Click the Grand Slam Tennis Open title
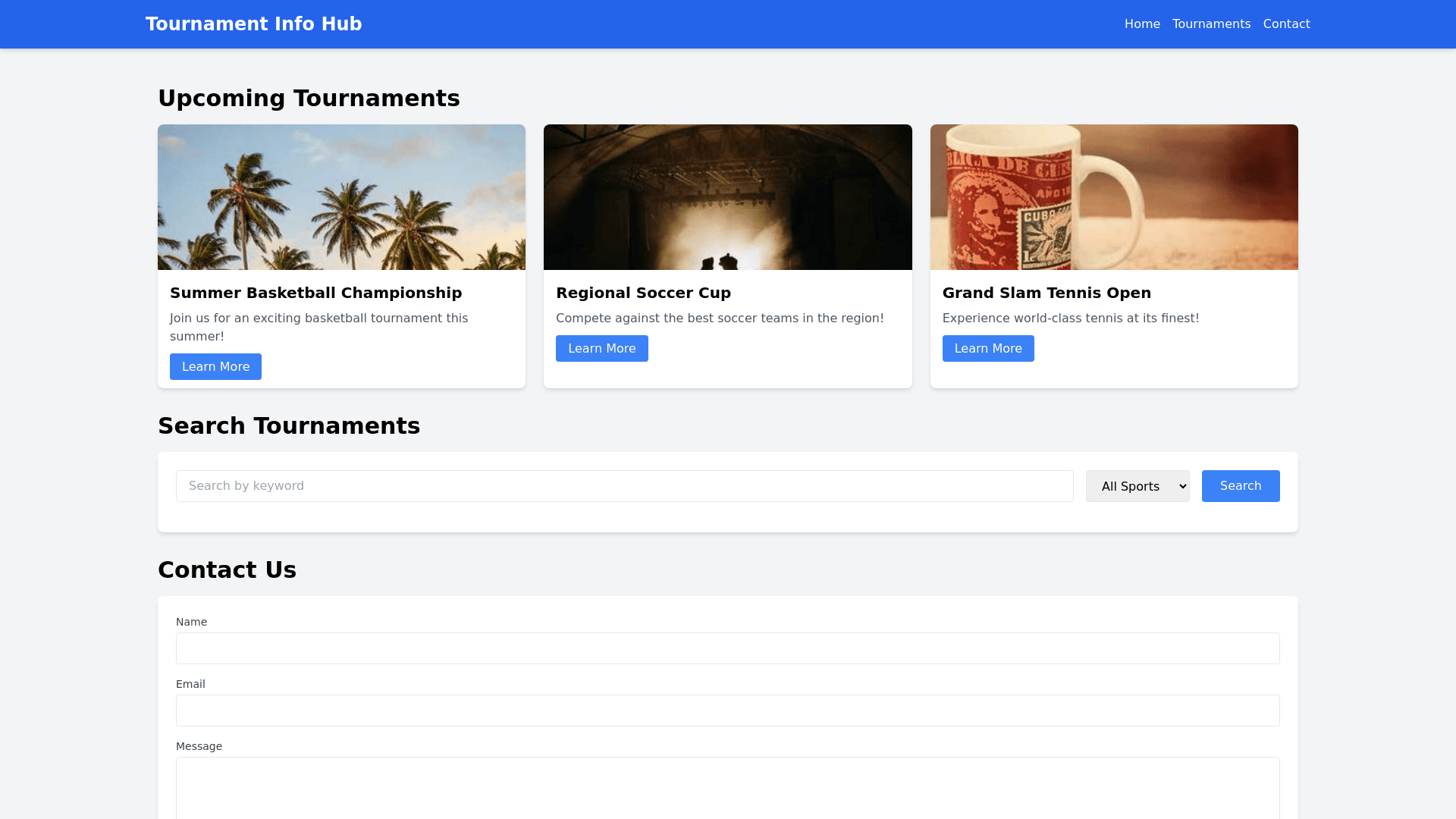1456x819 pixels. coord(1046,293)
